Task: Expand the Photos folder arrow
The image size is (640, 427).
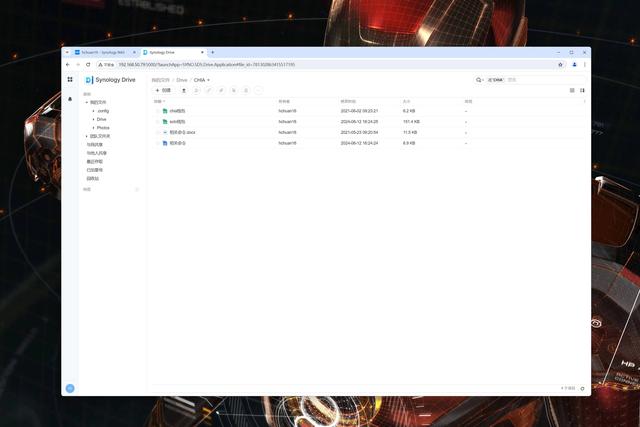Action: [93, 128]
